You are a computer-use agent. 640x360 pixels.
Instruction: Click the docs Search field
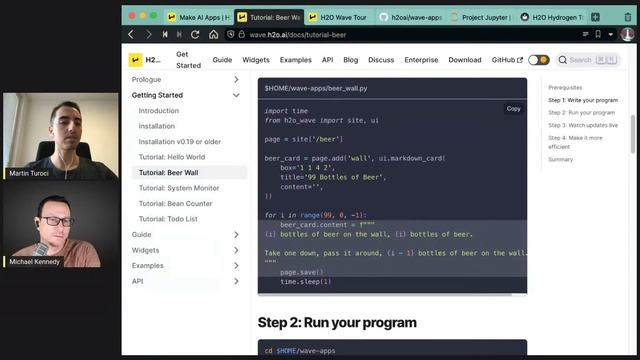(588, 60)
